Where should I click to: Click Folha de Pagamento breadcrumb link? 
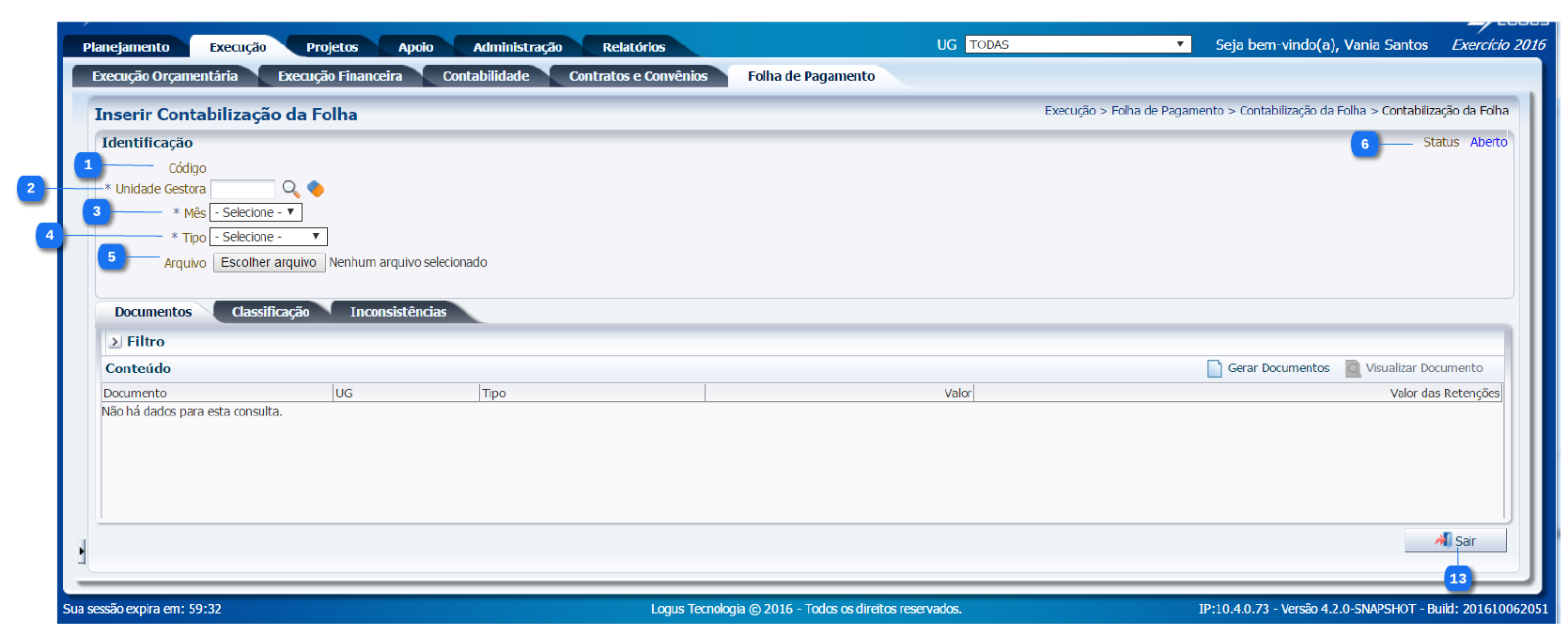(1167, 111)
